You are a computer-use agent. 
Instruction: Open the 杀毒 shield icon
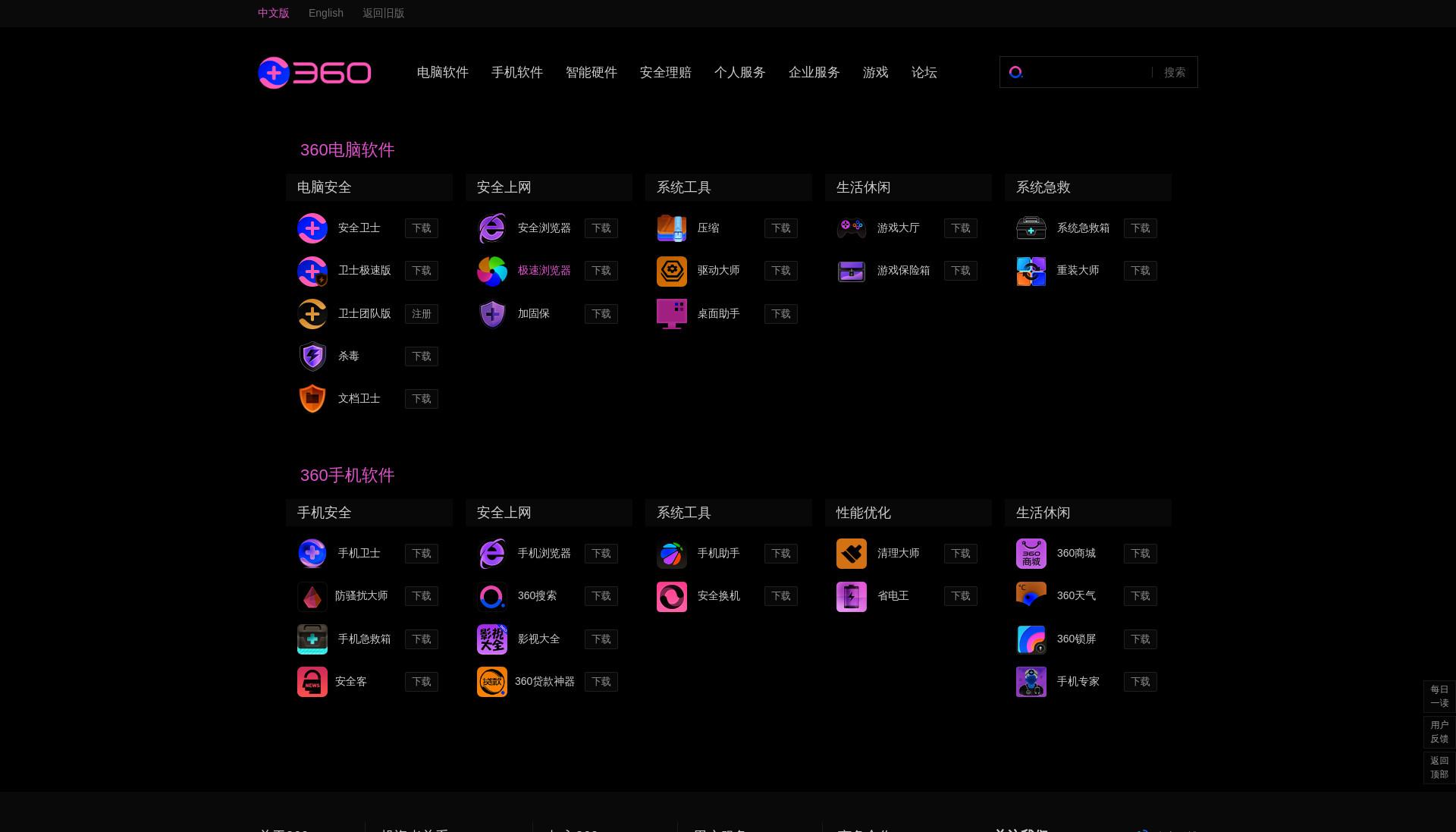pyautogui.click(x=312, y=356)
